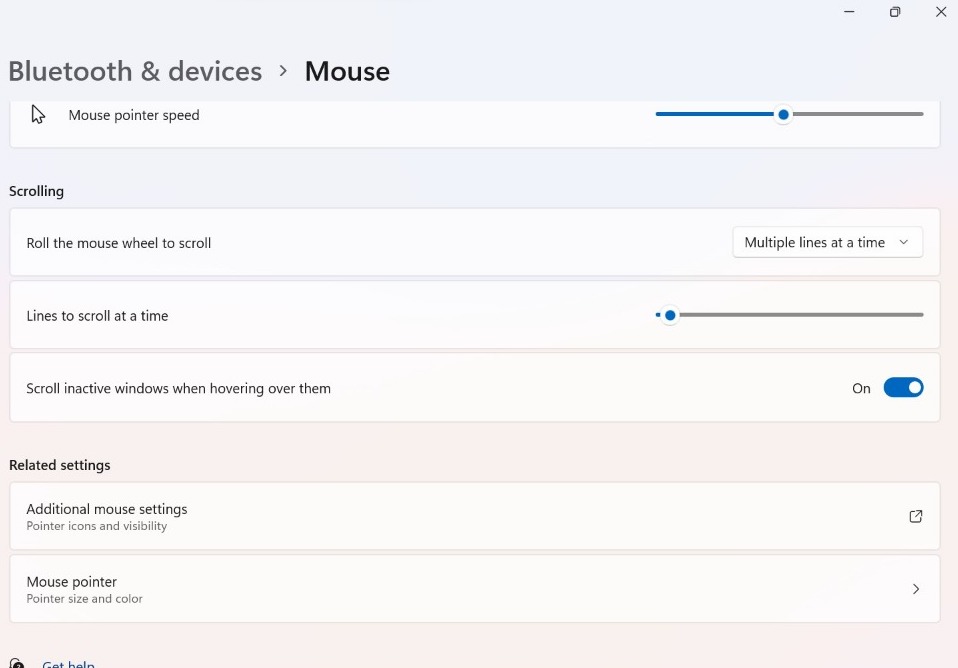This screenshot has height=668, width=958.
Task: Click the Lines to scroll slider track
Action: pos(800,314)
